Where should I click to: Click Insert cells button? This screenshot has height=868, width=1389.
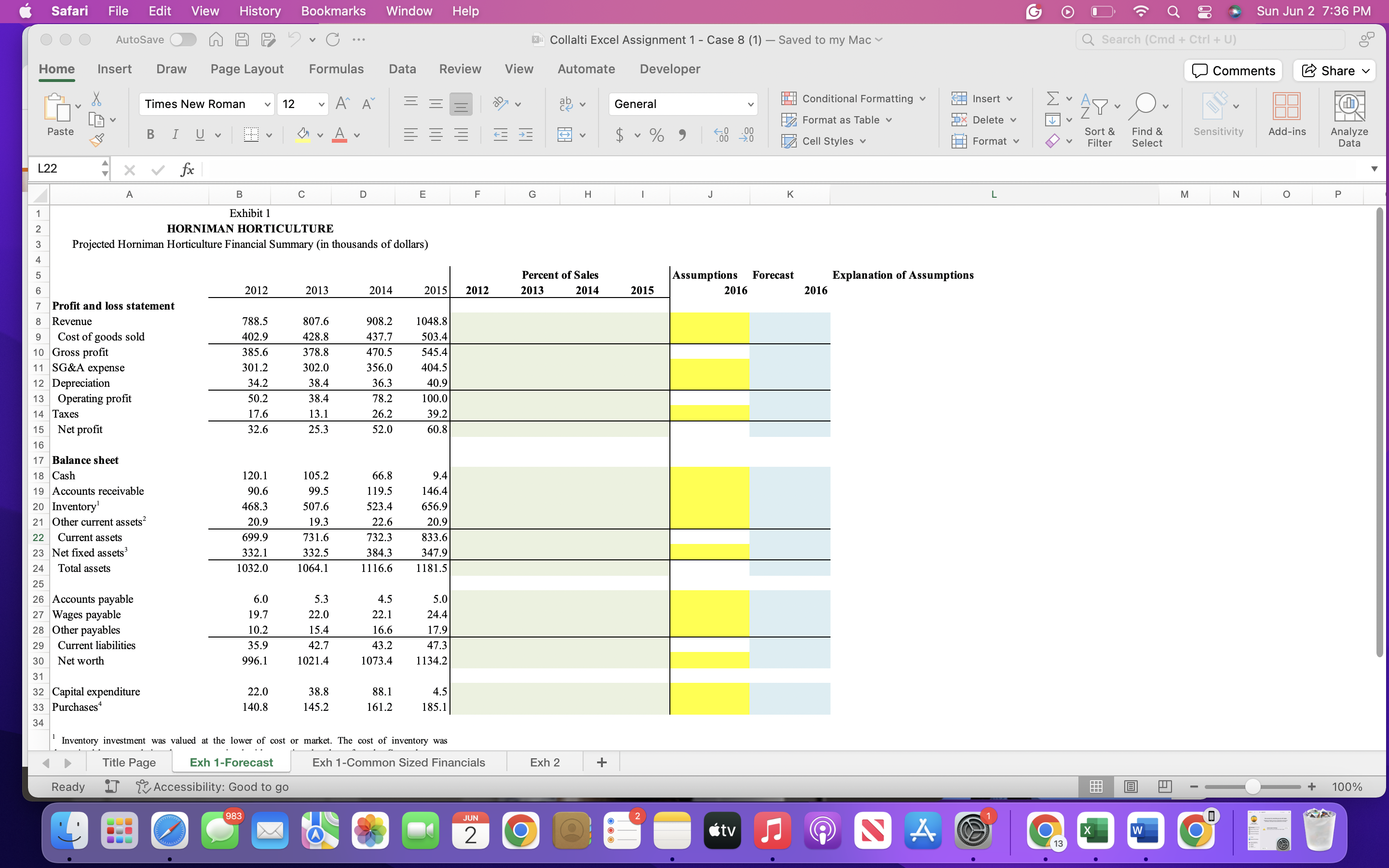pos(981,99)
